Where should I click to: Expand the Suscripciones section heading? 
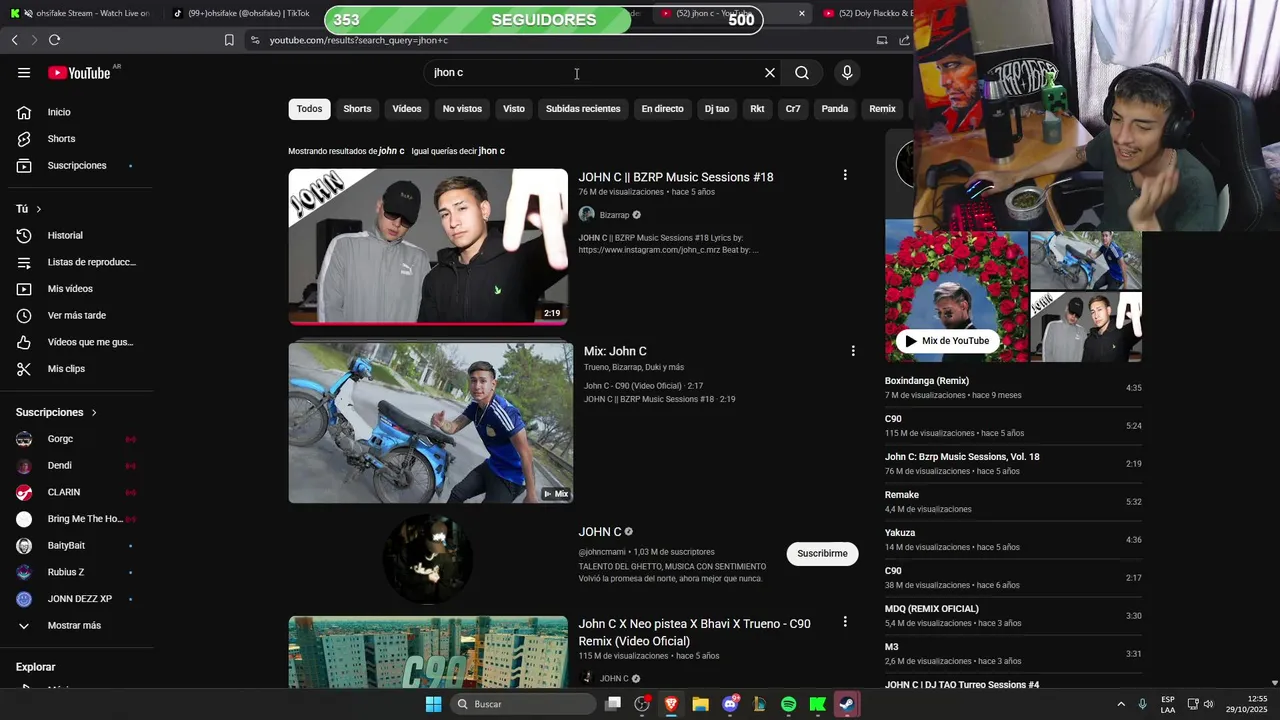pyautogui.click(x=57, y=412)
